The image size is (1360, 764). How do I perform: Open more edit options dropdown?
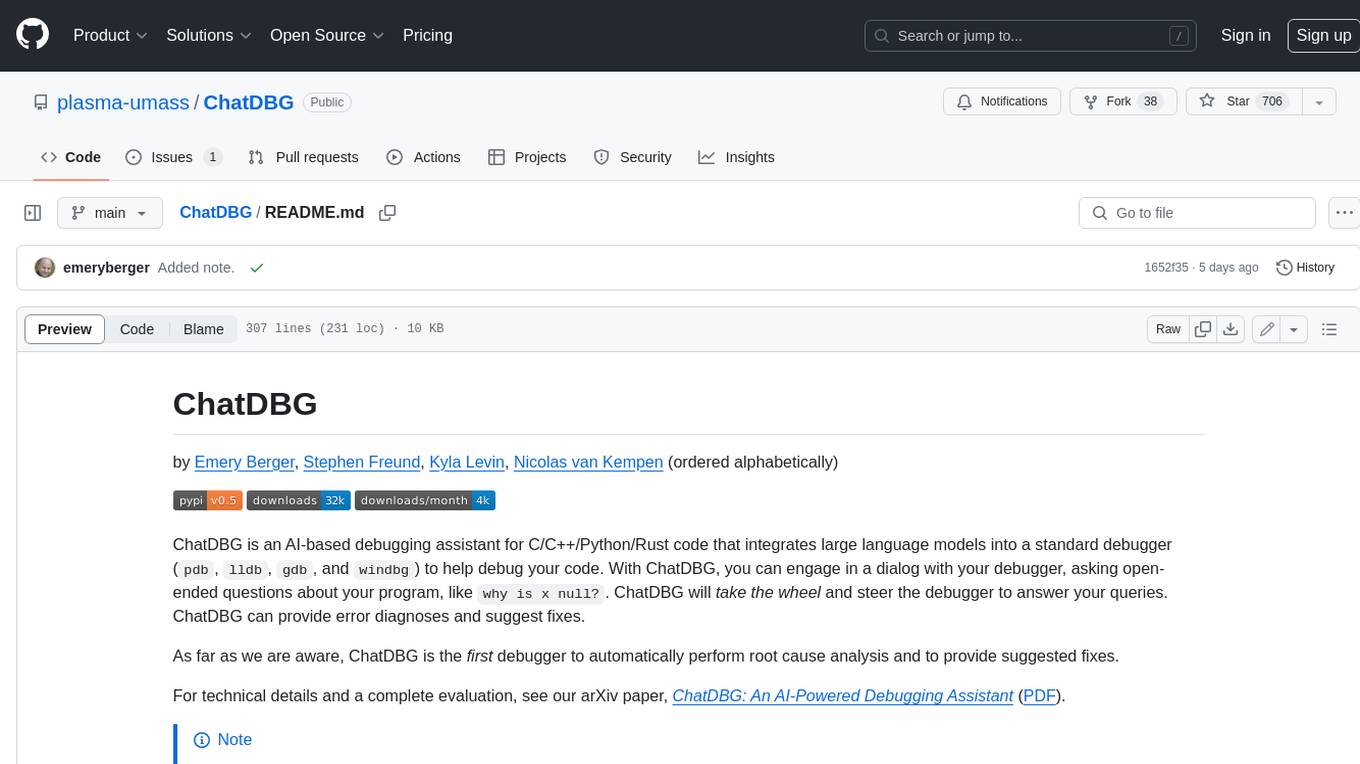pyautogui.click(x=1294, y=329)
